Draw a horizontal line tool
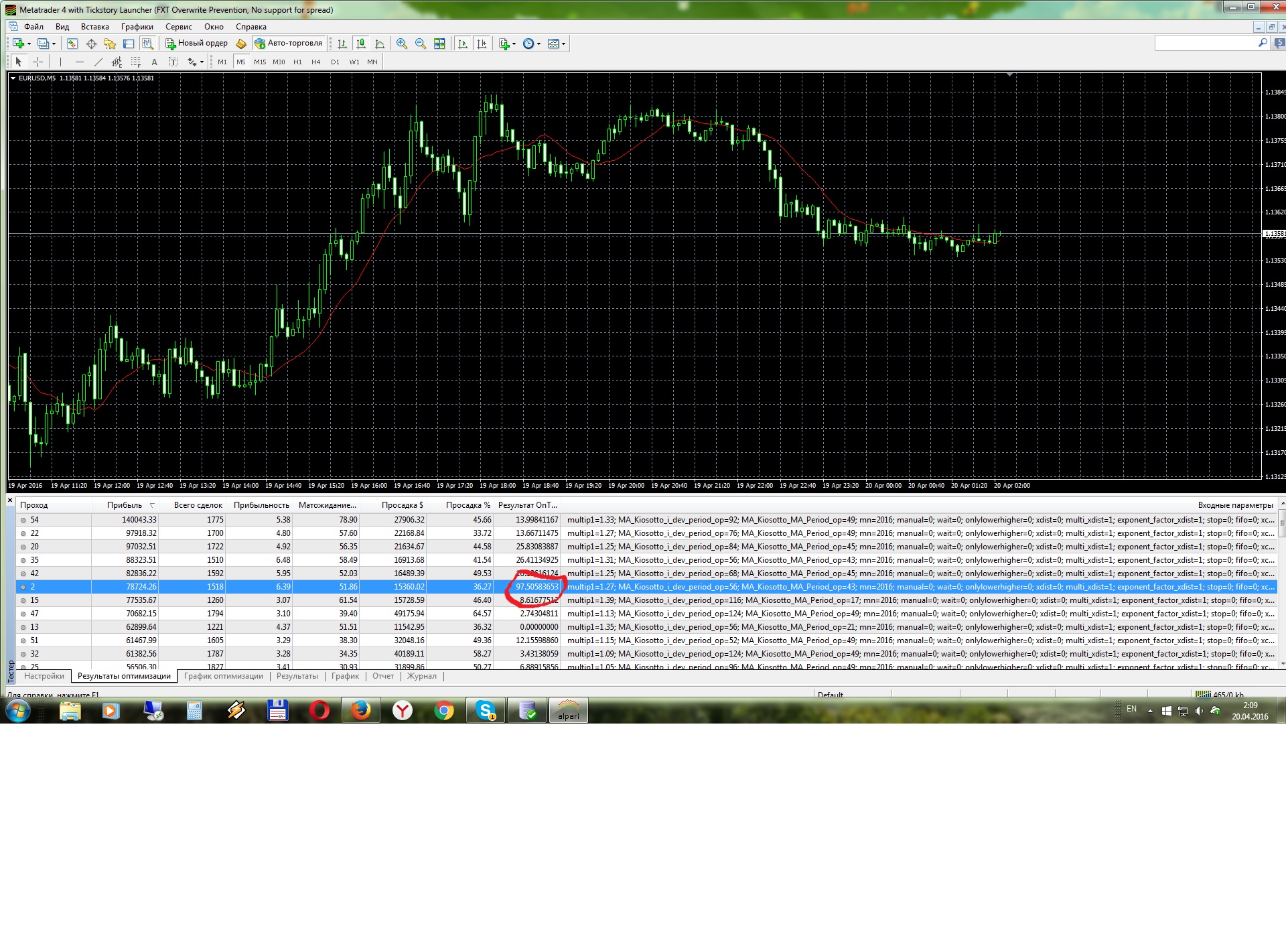Image resolution: width=1286 pixels, height=952 pixels. pyautogui.click(x=80, y=62)
